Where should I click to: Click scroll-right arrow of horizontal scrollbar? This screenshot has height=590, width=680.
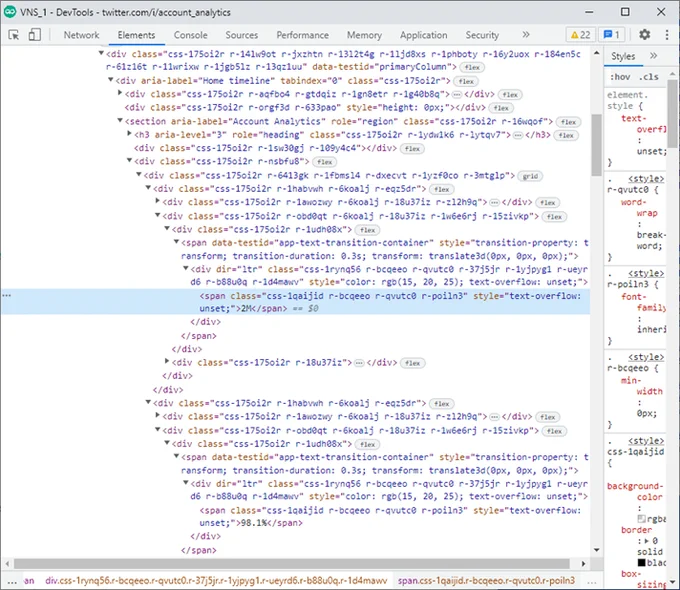pos(583,564)
